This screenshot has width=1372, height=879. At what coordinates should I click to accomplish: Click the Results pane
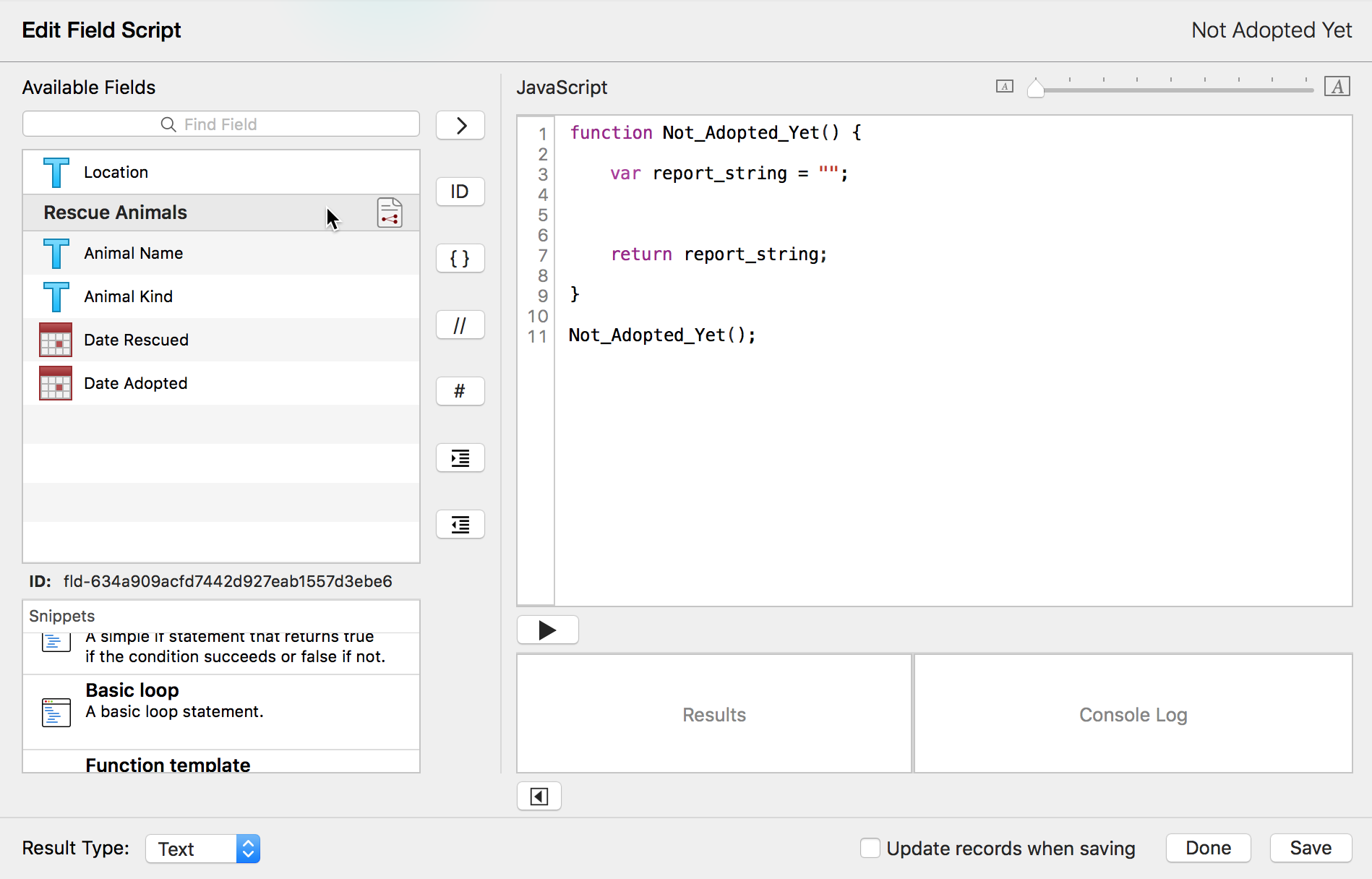714,714
